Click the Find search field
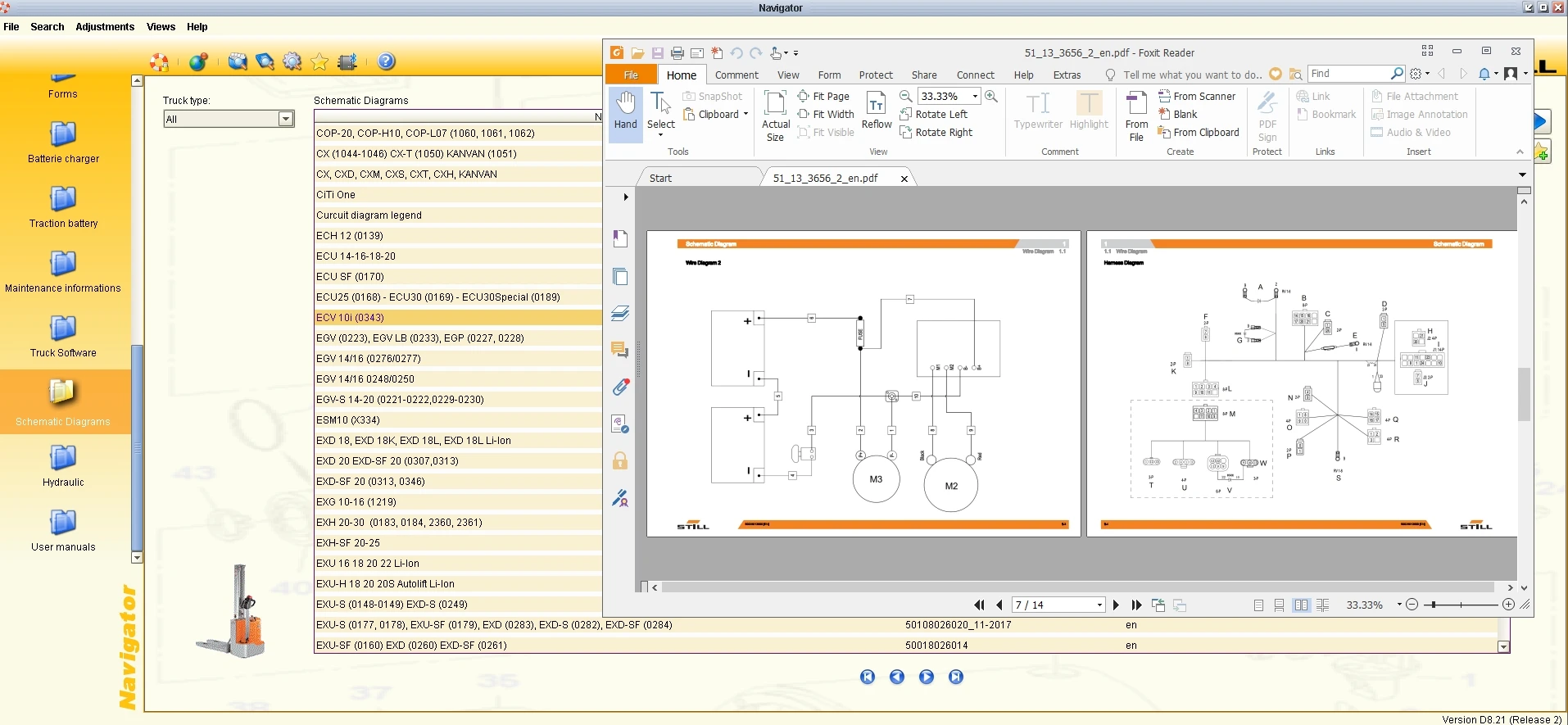Screen dimensions: 1568x725 (x=1348, y=74)
